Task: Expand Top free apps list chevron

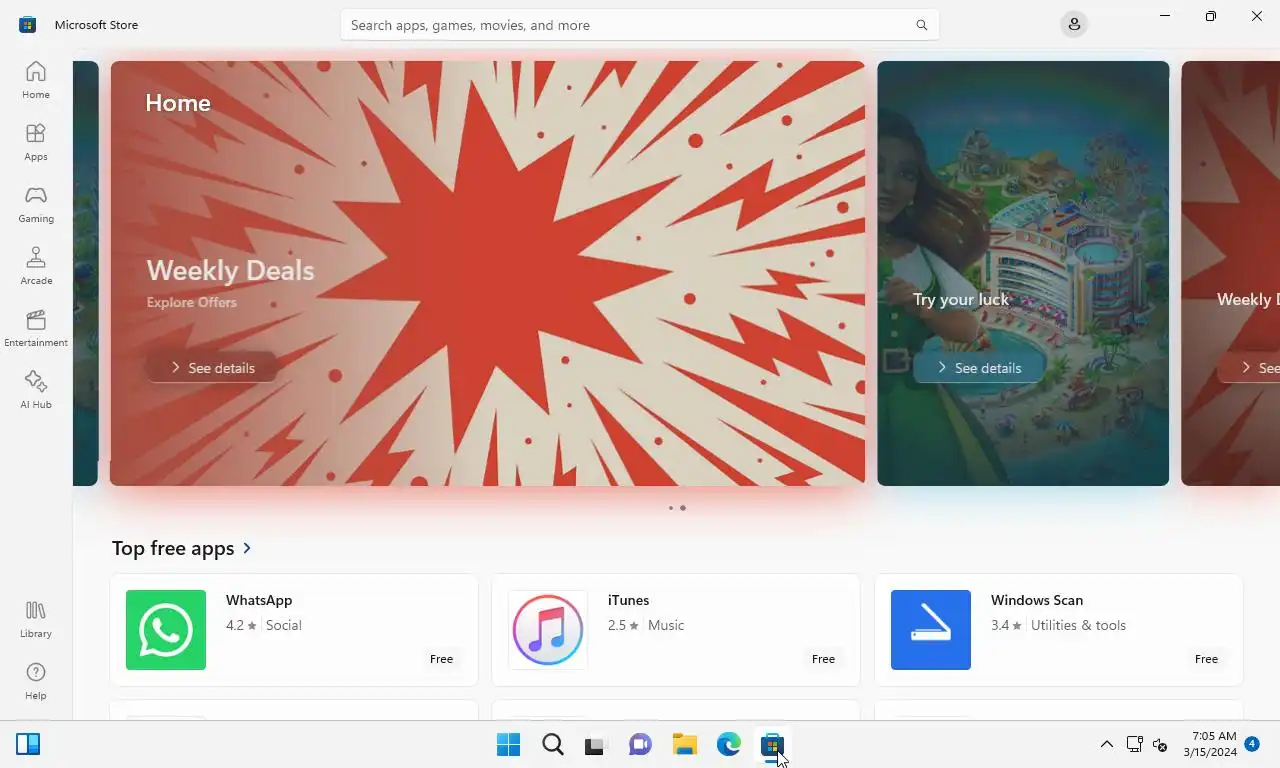Action: coord(247,548)
